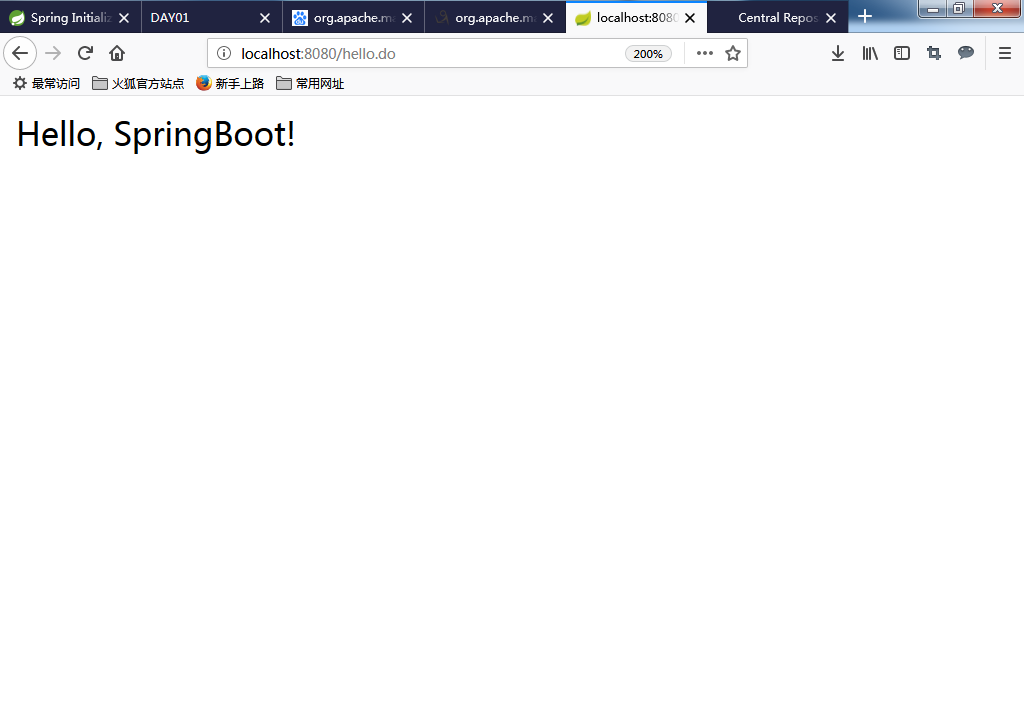This screenshot has width=1024, height=728.
Task: Bookmark this page with the star icon
Action: (733, 53)
